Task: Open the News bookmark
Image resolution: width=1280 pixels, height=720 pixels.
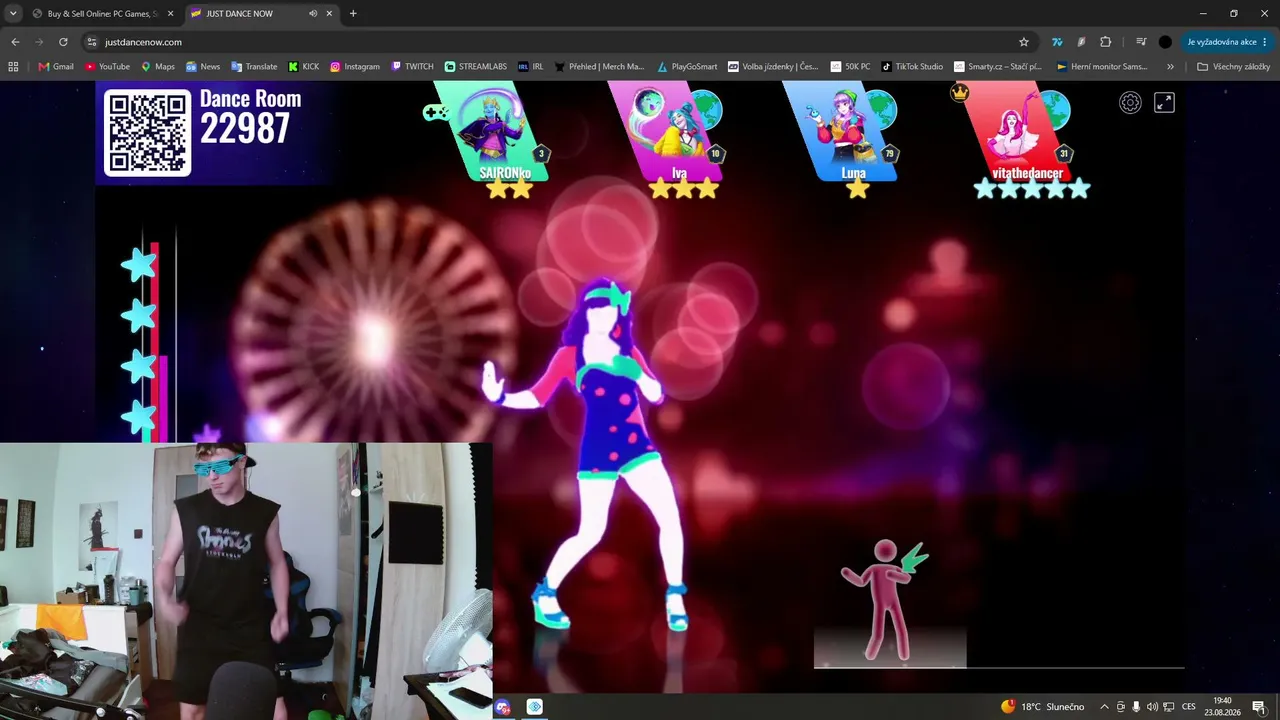Action: pyautogui.click(x=203, y=67)
